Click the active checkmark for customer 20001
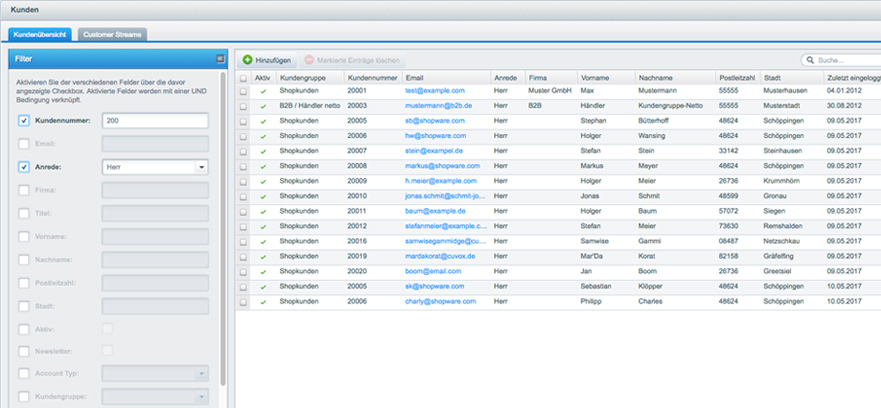Image resolution: width=881 pixels, height=408 pixels. pyautogui.click(x=262, y=91)
